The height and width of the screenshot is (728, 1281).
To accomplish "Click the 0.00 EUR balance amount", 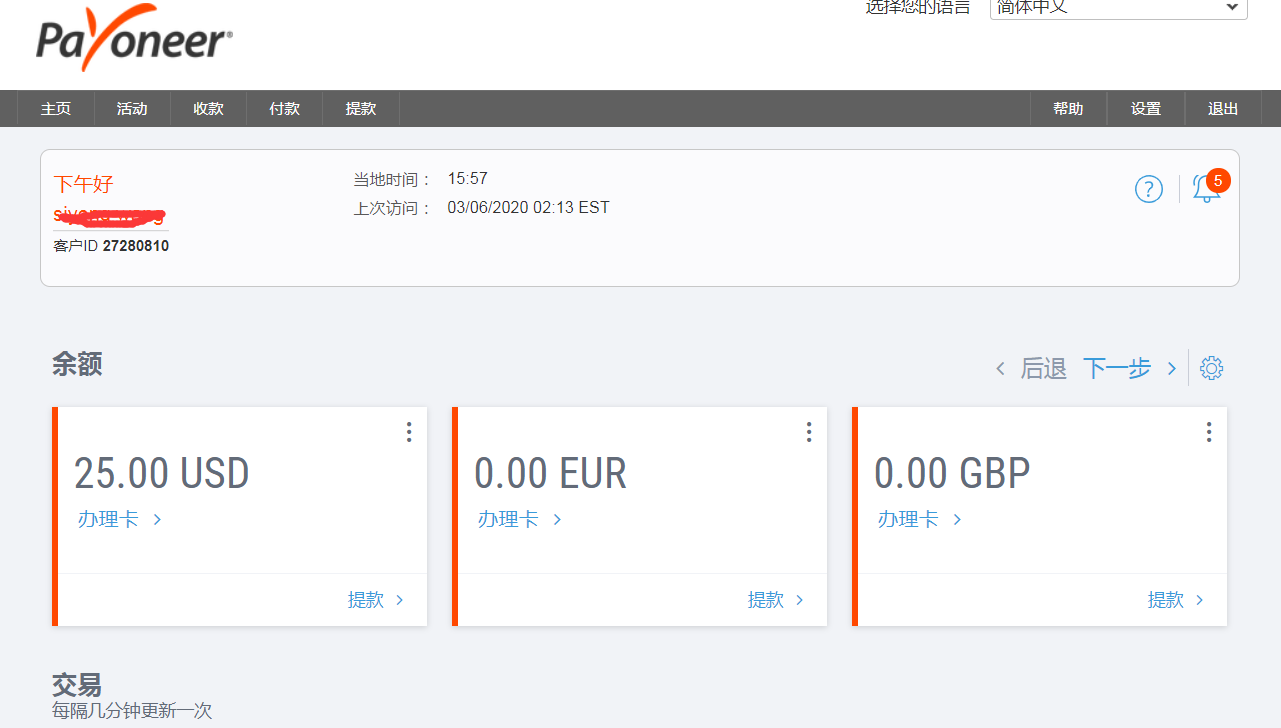I will [551, 473].
